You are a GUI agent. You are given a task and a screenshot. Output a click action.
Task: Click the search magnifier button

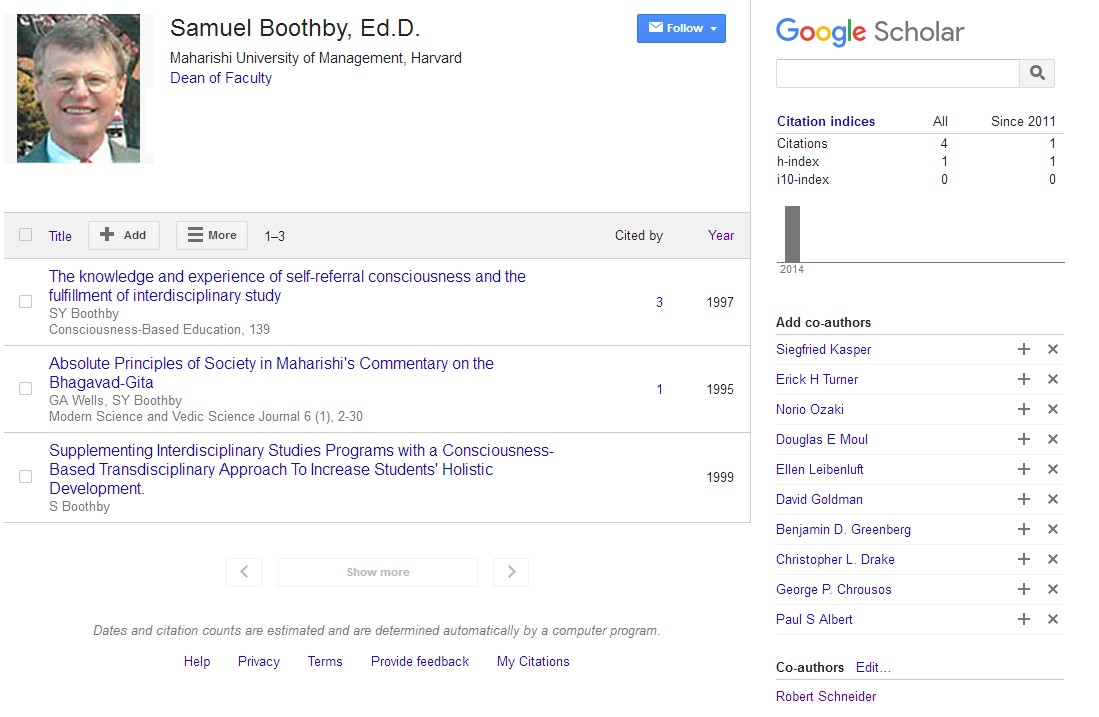point(1037,73)
